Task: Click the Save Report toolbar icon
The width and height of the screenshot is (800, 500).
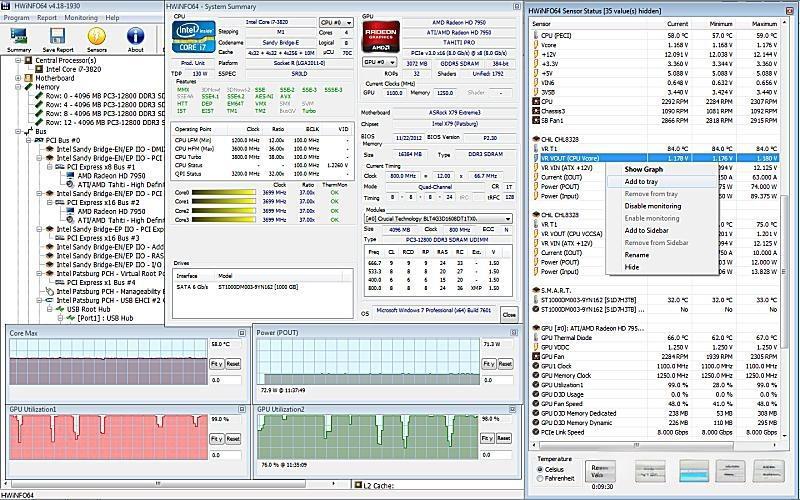Action: point(58,39)
